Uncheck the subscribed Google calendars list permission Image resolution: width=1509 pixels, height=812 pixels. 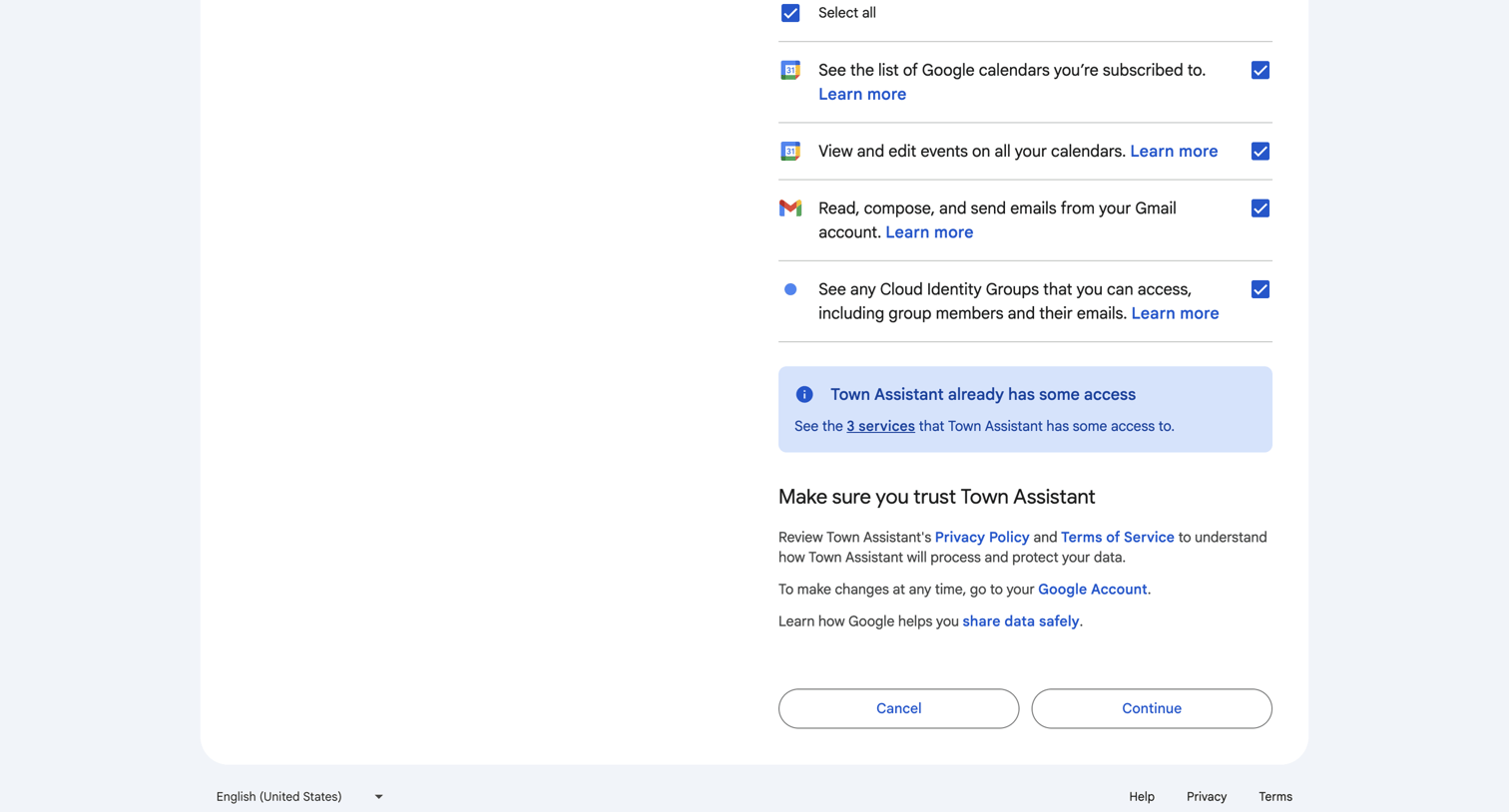[x=1260, y=70]
